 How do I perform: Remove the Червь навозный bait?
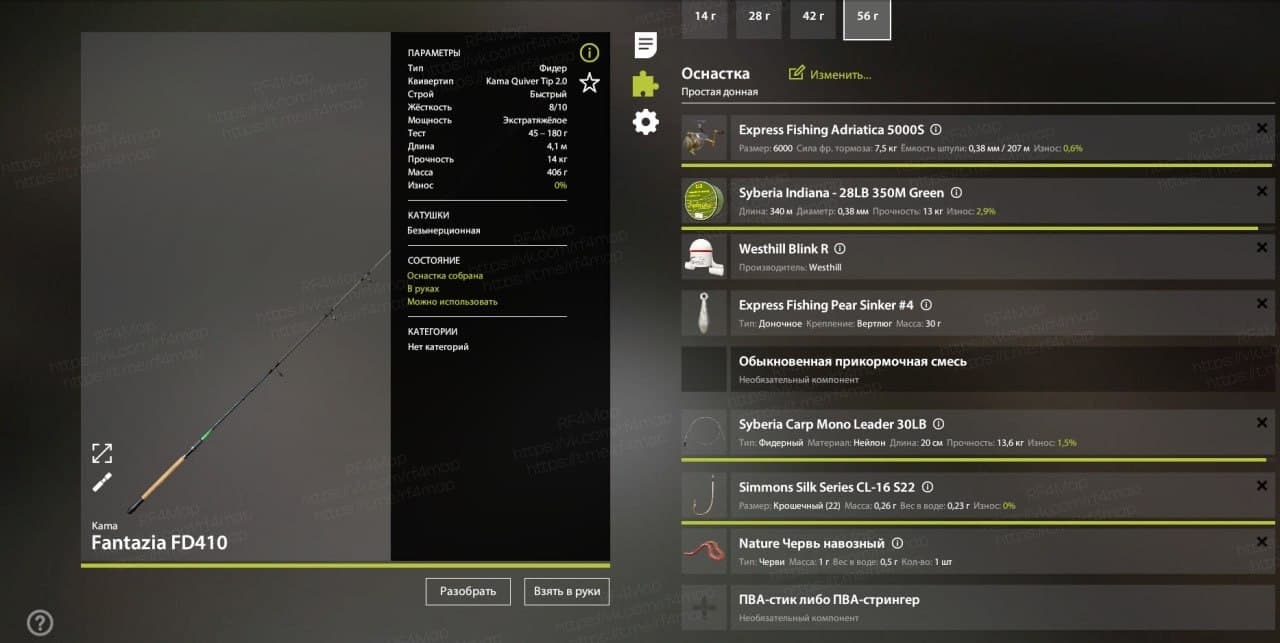point(1262,542)
